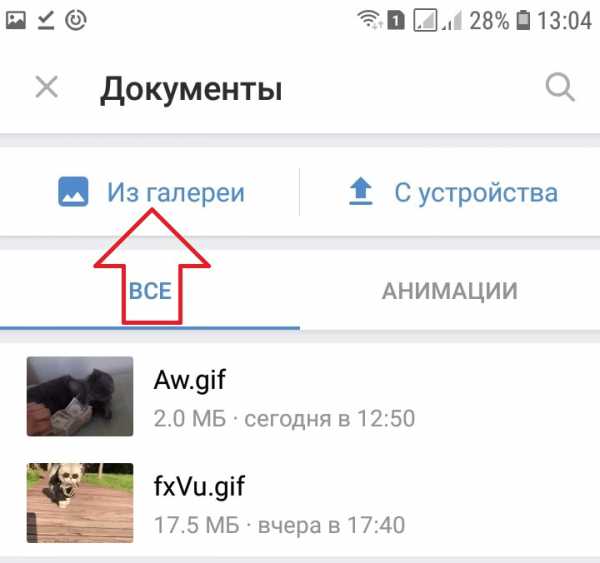The height and width of the screenshot is (563, 600).
Task: Tap the gallery picture icon
Action: tap(73, 191)
